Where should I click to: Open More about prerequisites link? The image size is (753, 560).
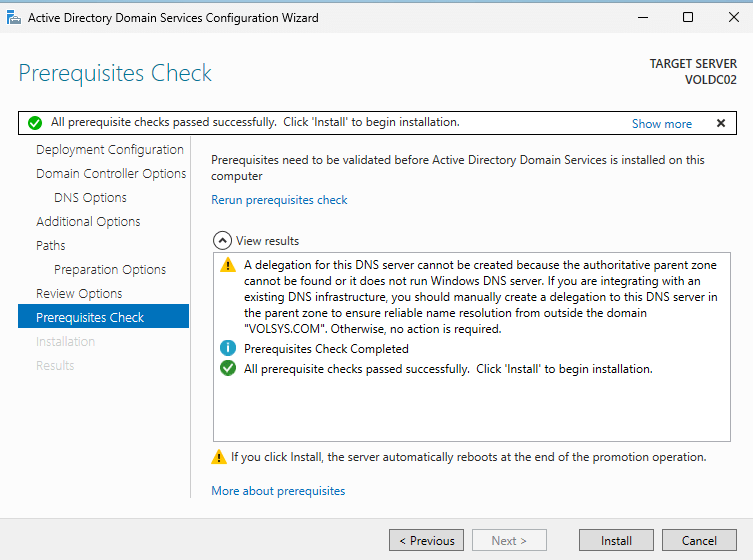pyautogui.click(x=278, y=491)
